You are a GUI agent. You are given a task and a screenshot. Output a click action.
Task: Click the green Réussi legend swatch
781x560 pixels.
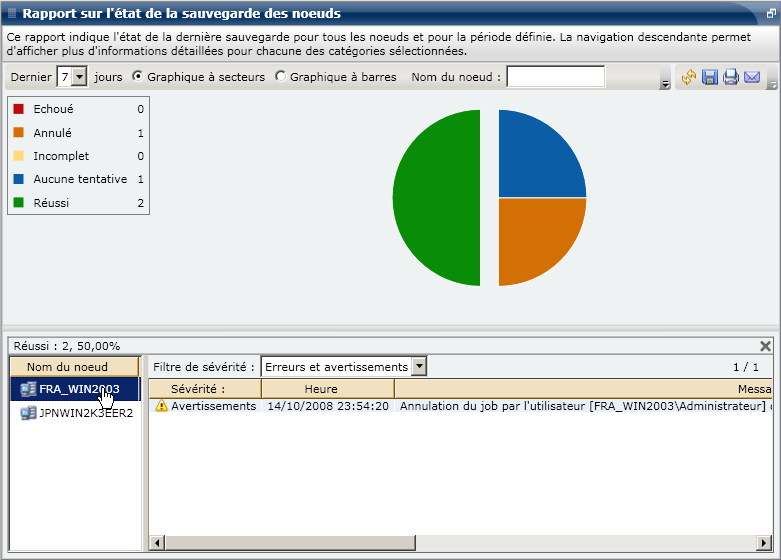18,202
